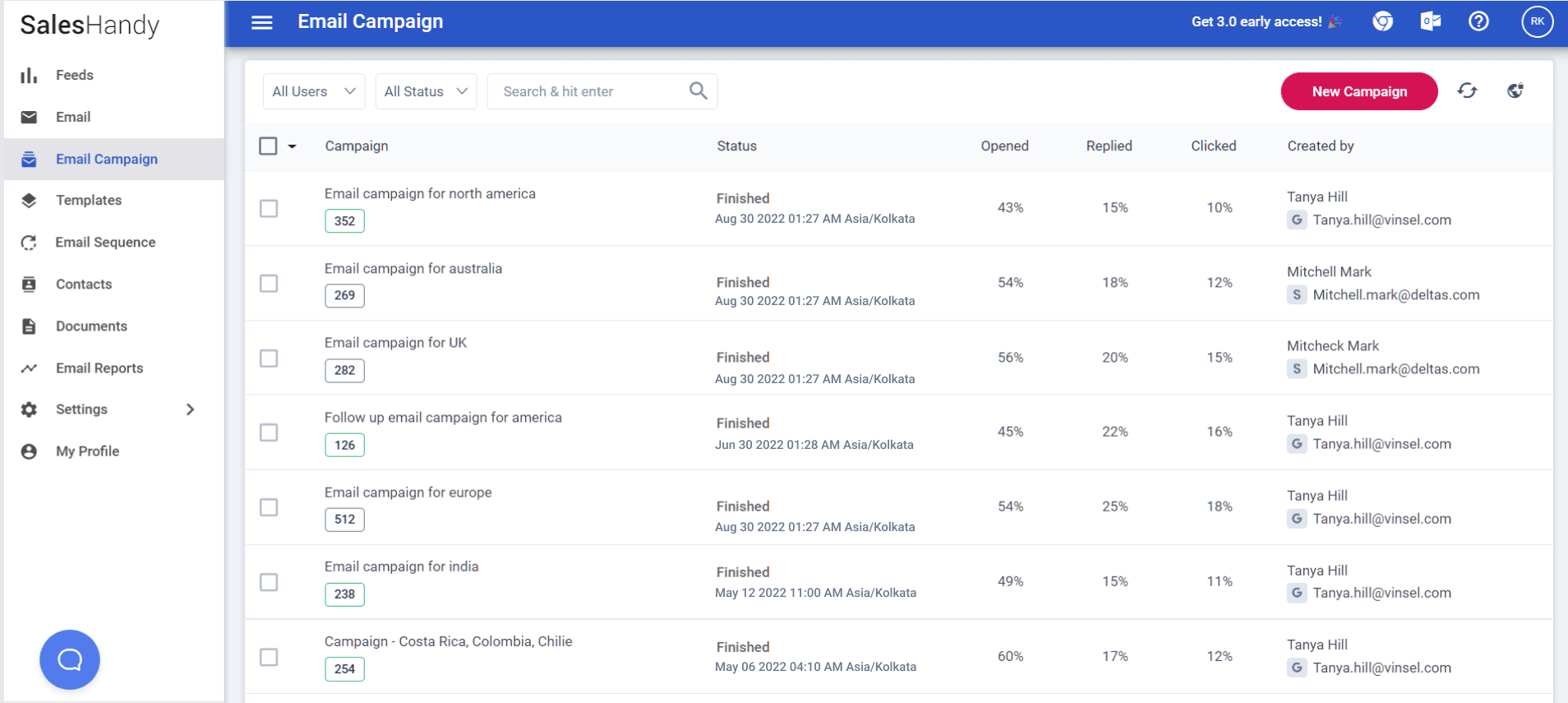This screenshot has width=1568, height=703.
Task: Go to Email Sequence section
Action: [x=105, y=243]
